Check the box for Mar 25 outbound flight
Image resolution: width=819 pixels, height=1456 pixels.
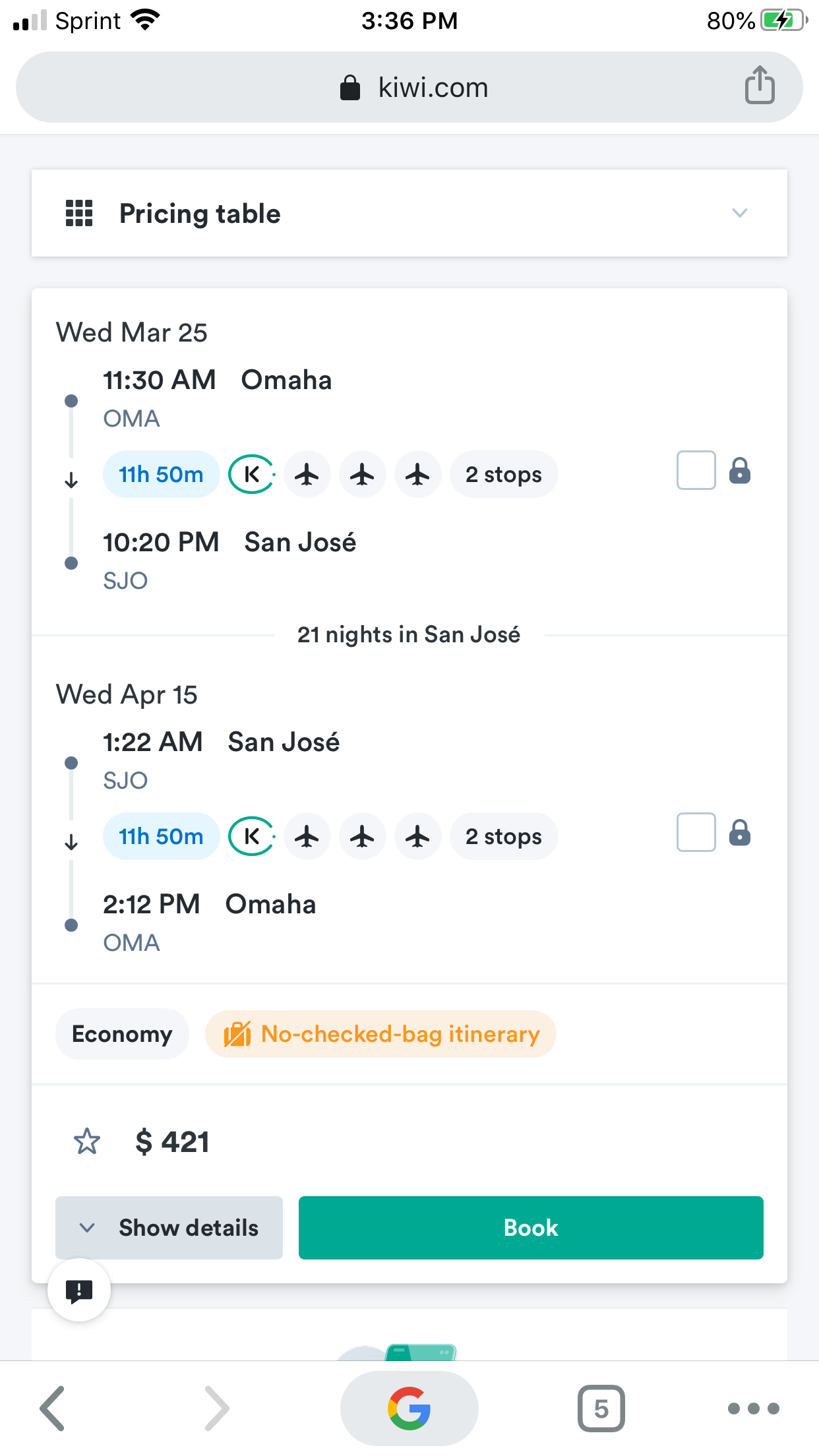tap(696, 470)
